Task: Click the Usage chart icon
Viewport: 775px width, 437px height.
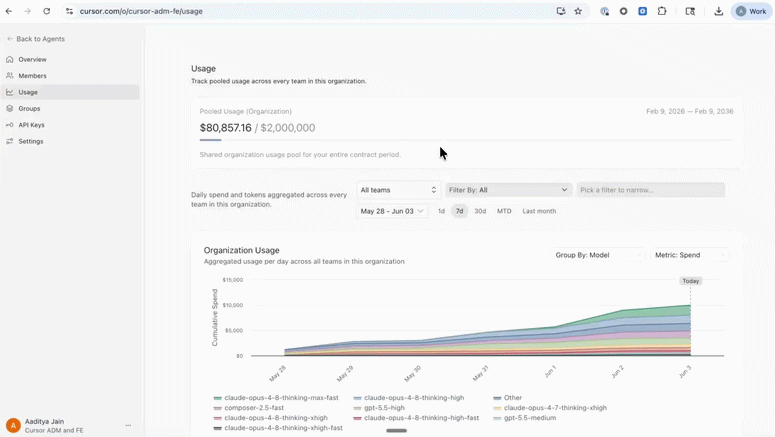Action: coord(9,92)
